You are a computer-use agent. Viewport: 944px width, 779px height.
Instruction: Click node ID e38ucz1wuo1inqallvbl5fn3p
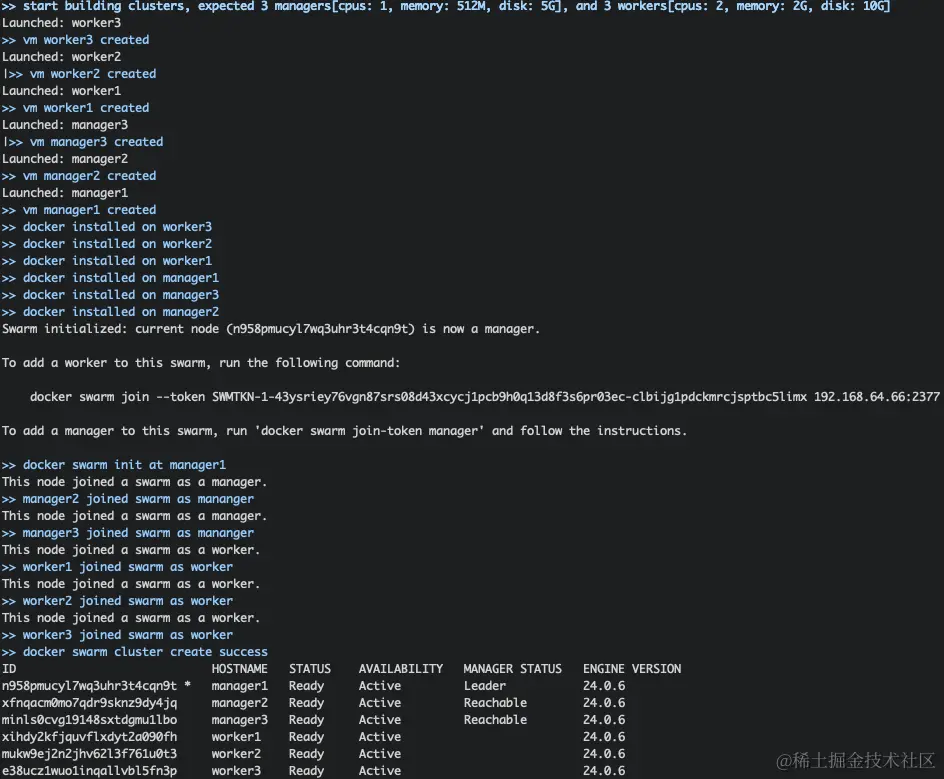[90, 771]
